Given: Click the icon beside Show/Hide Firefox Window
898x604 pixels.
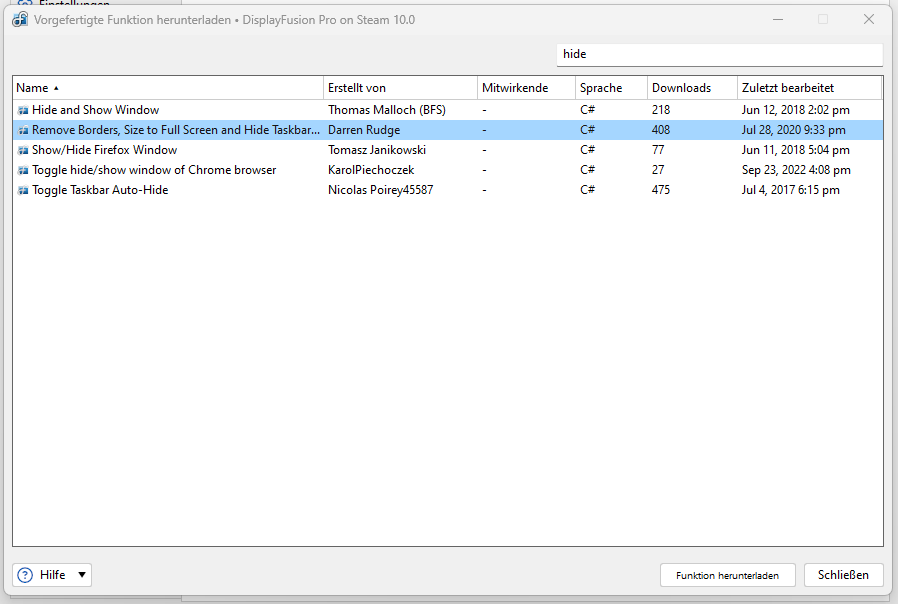Looking at the screenshot, I should coord(23,150).
